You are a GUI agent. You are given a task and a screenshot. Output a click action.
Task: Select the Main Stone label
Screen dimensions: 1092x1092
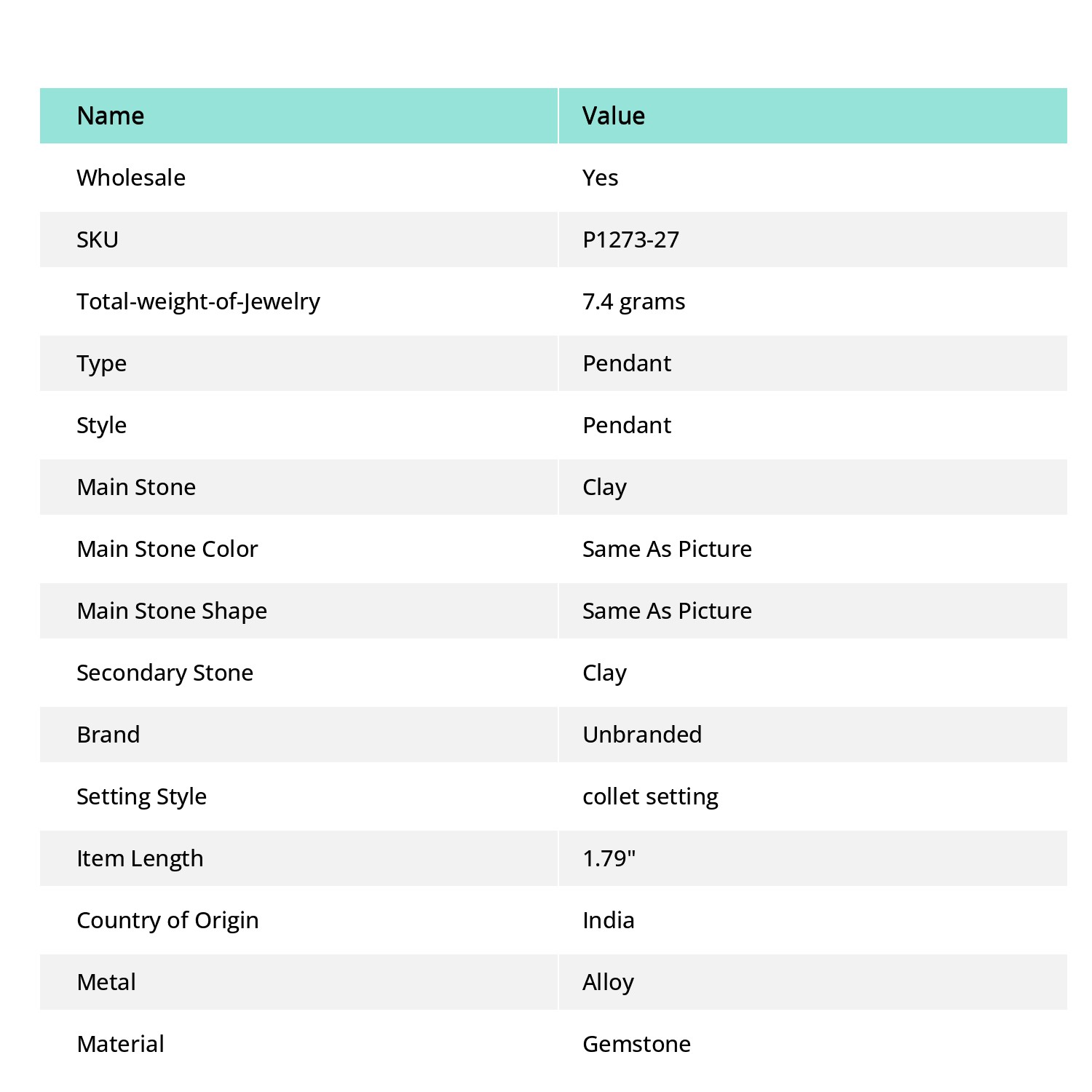tap(136, 487)
